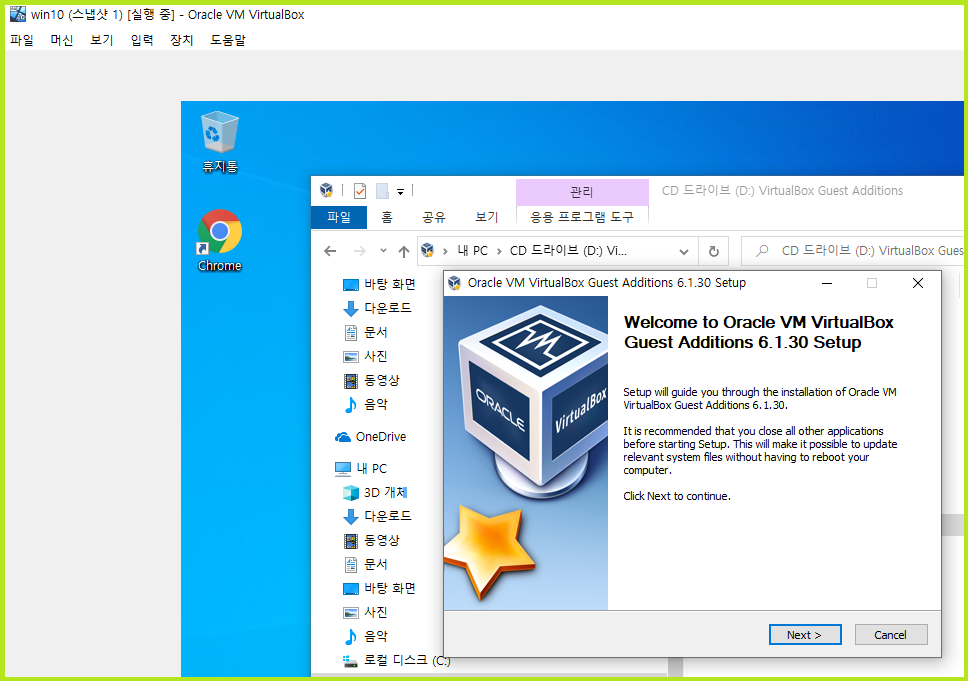
Task: Open the 파일 tab in Explorer ribbon
Action: click(339, 217)
